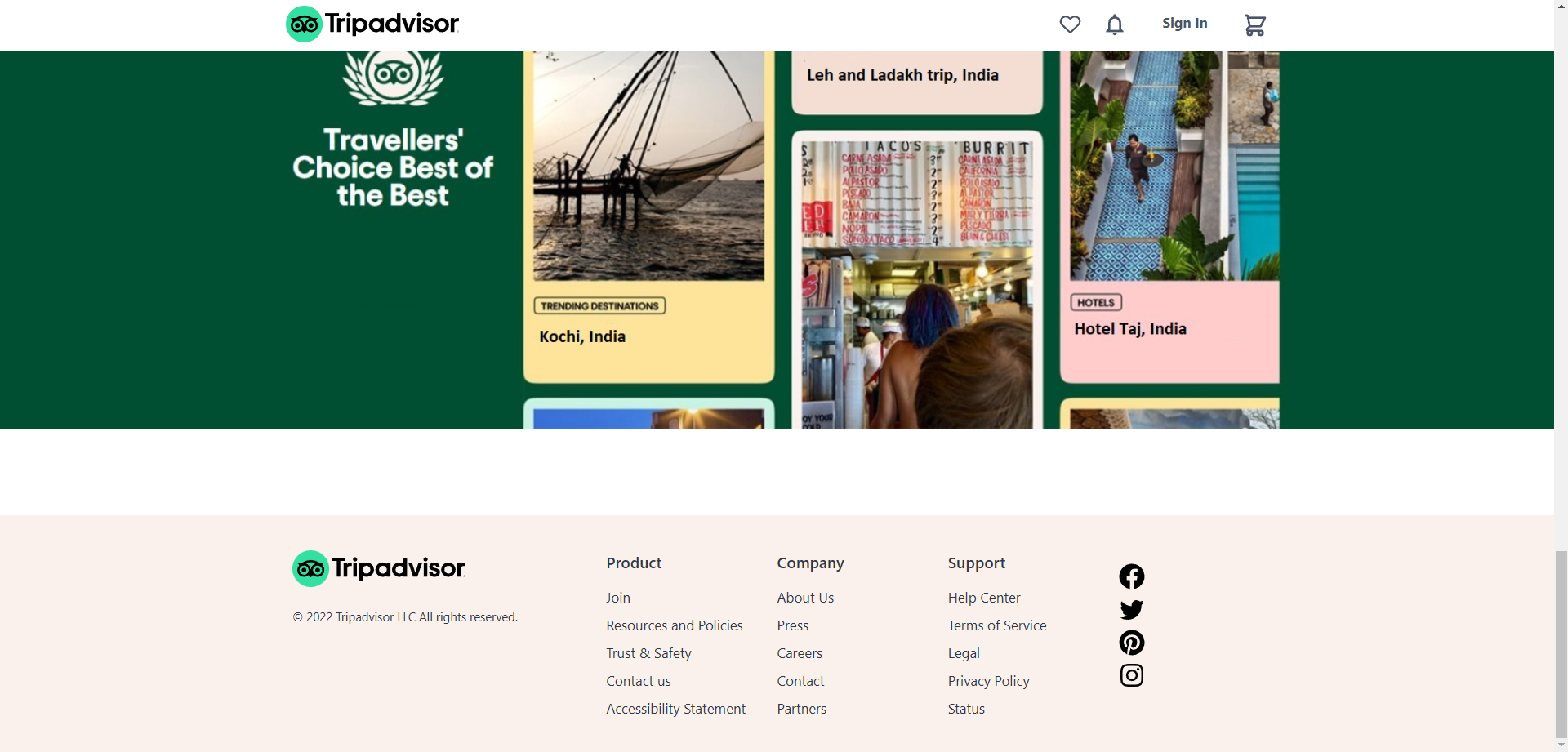Click the page vertical scrollbar thumb
Viewport: 1568px width, 752px height.
click(x=1561, y=643)
